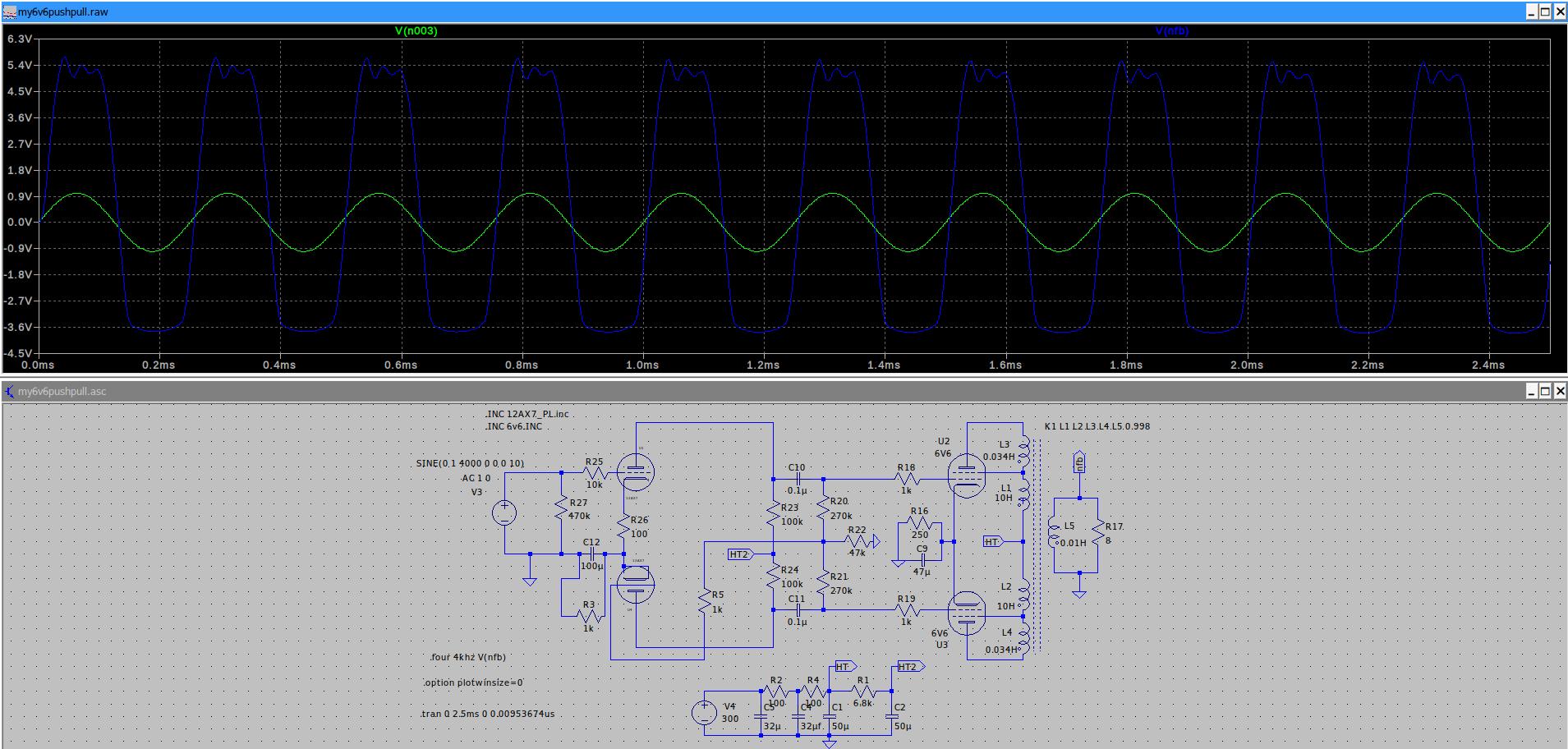Select grid stopper resistor R19
This screenshot has width=1568, height=749.
coord(906,610)
